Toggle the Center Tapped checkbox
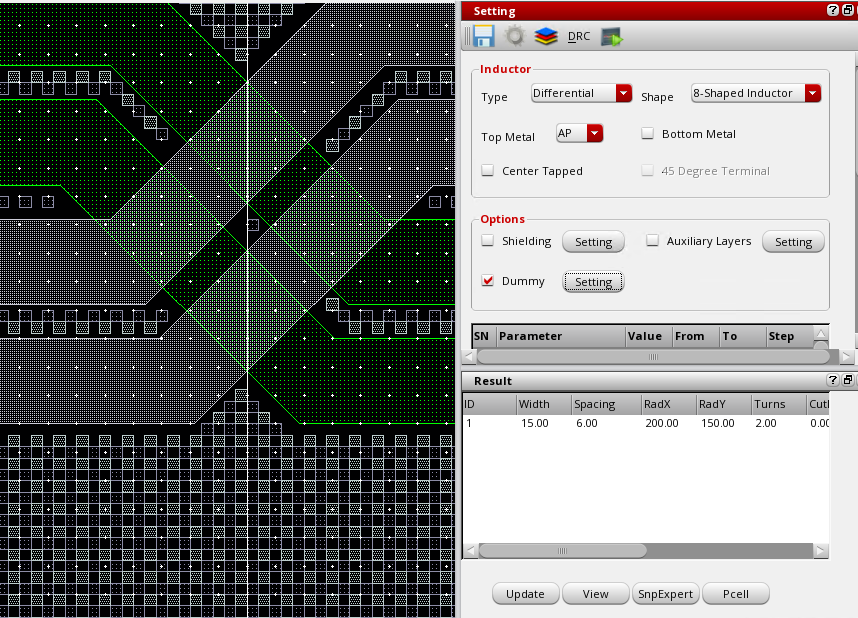The image size is (858, 618). coord(488,171)
